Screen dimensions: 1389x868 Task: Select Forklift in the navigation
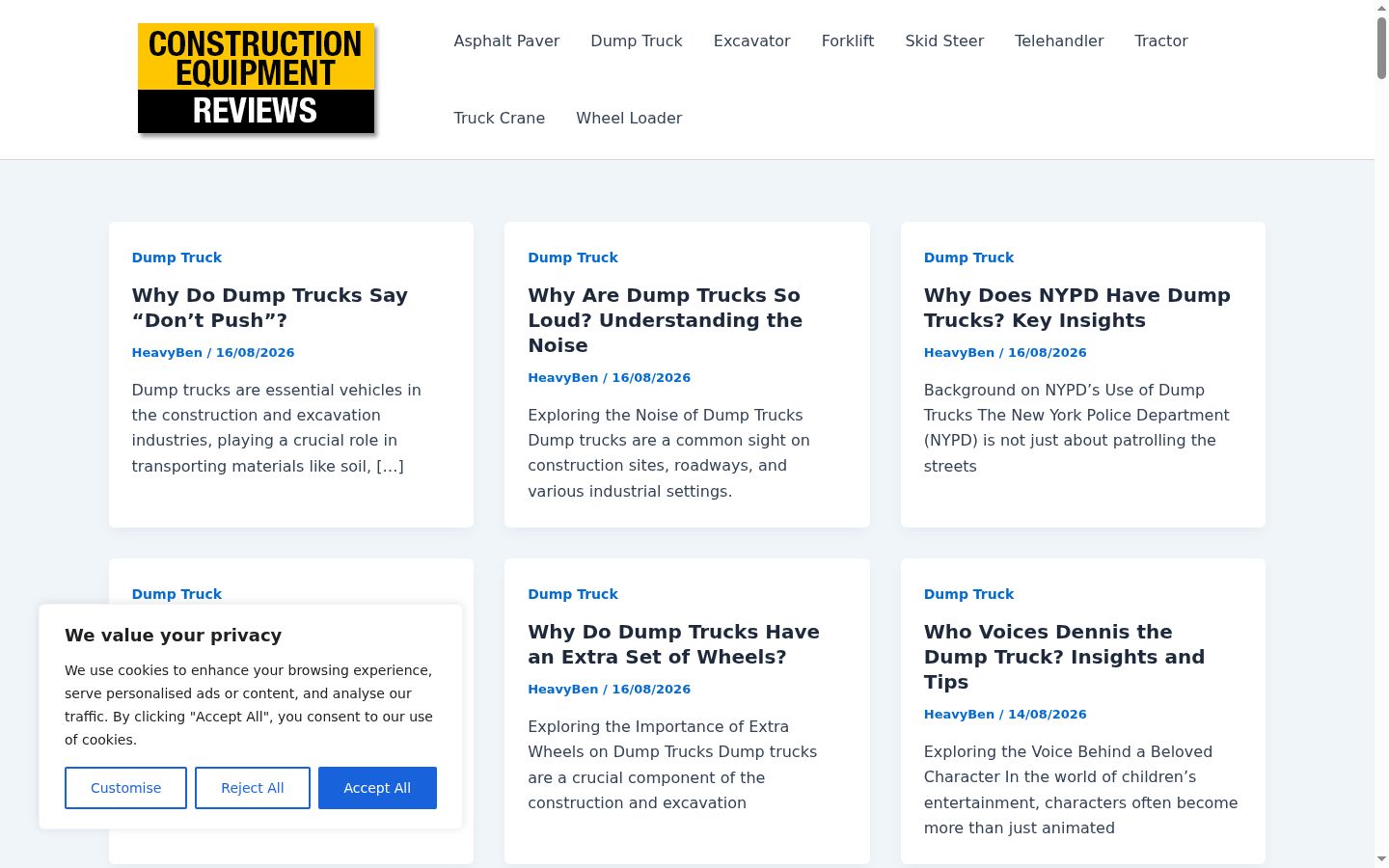(x=848, y=41)
